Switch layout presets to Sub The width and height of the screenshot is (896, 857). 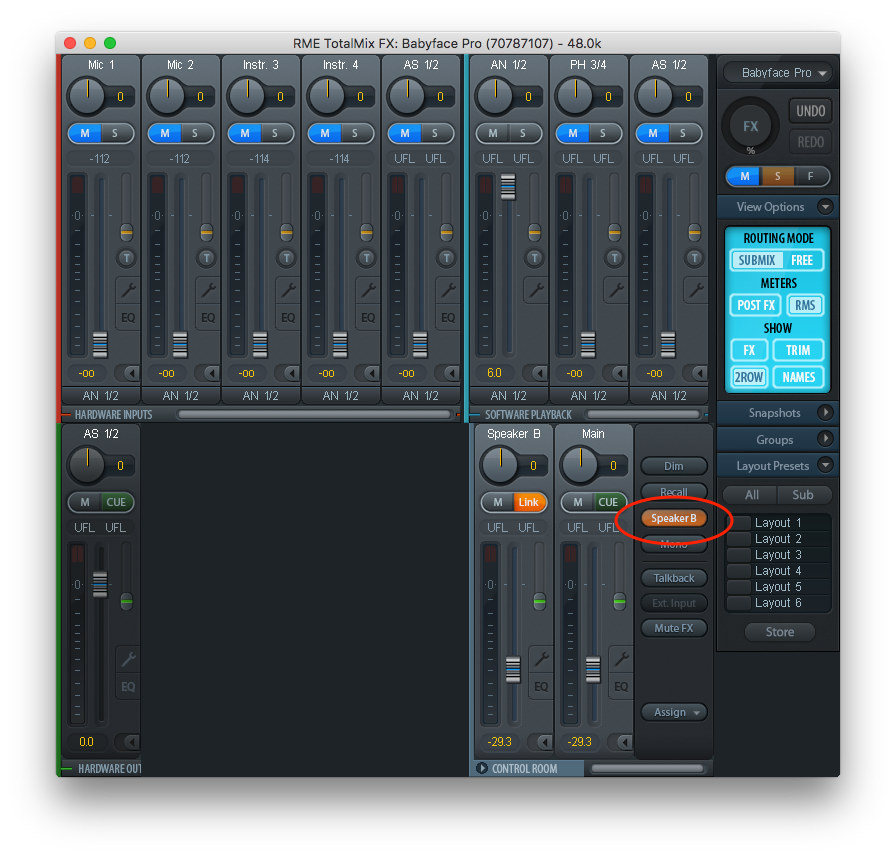803,495
